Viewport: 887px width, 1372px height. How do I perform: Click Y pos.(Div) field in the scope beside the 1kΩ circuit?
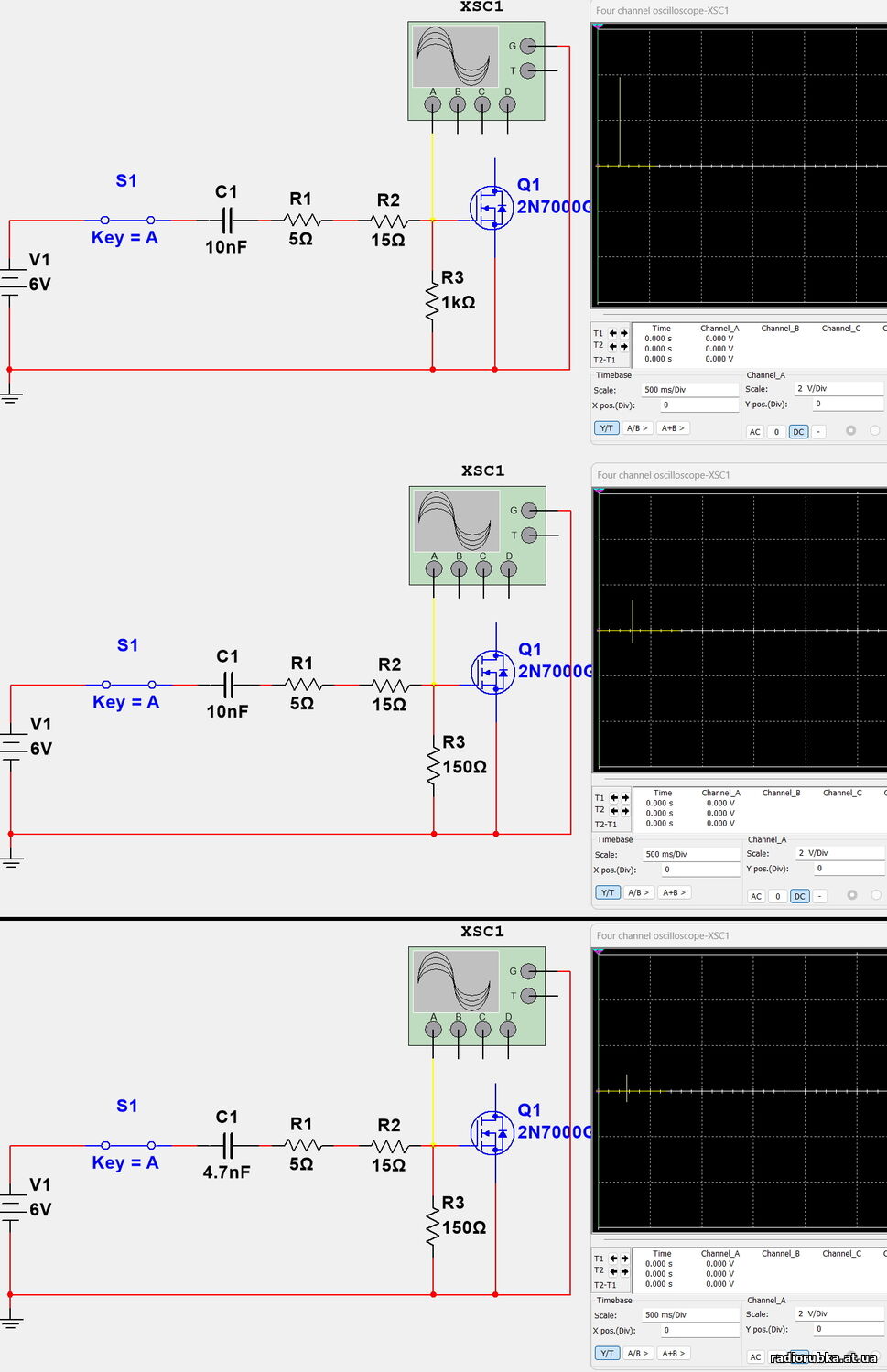(x=849, y=404)
